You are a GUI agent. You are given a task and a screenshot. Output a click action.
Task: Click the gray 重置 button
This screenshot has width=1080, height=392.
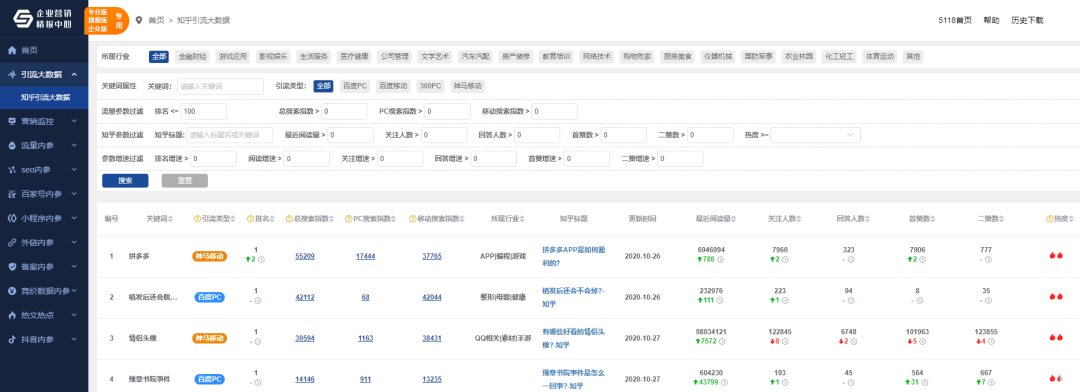(x=185, y=180)
